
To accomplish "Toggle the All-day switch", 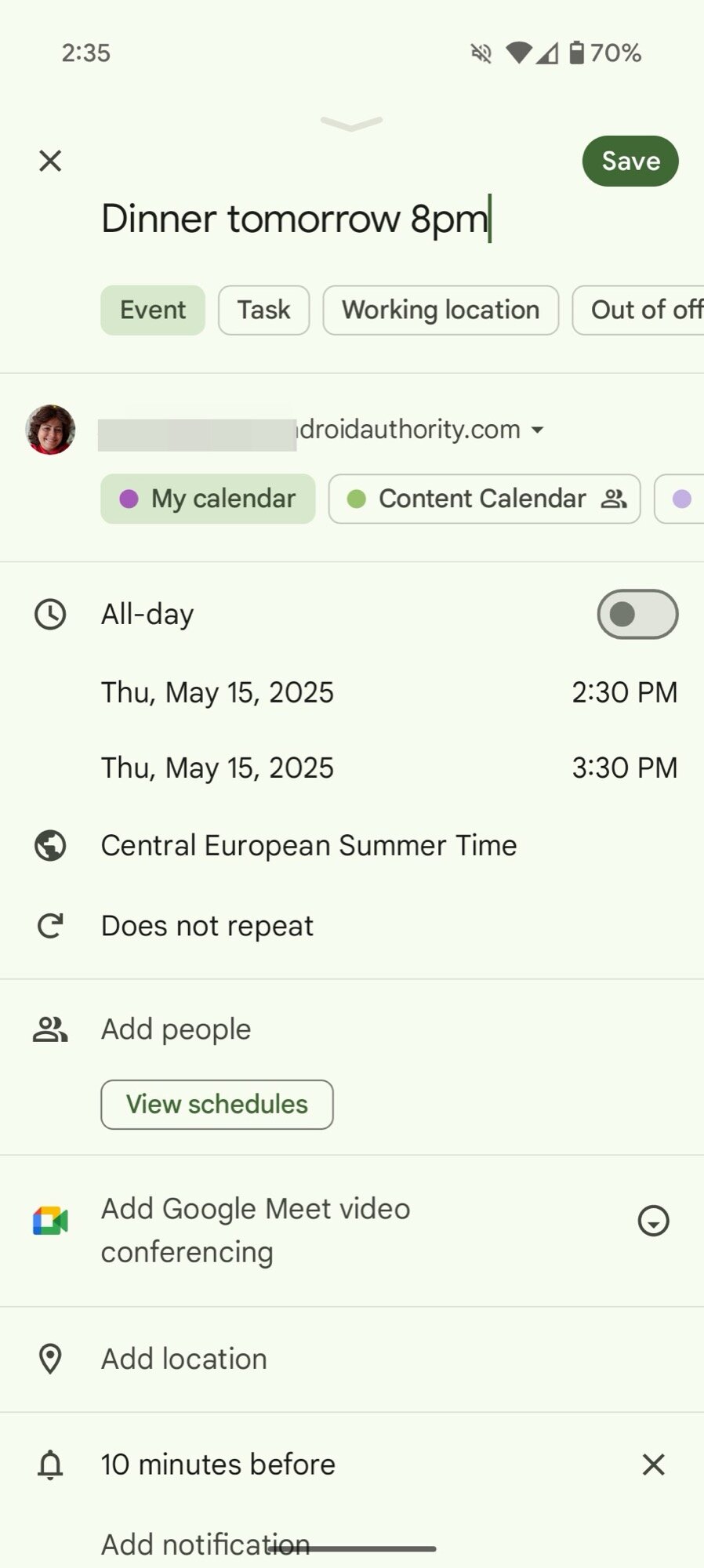I will 637,614.
